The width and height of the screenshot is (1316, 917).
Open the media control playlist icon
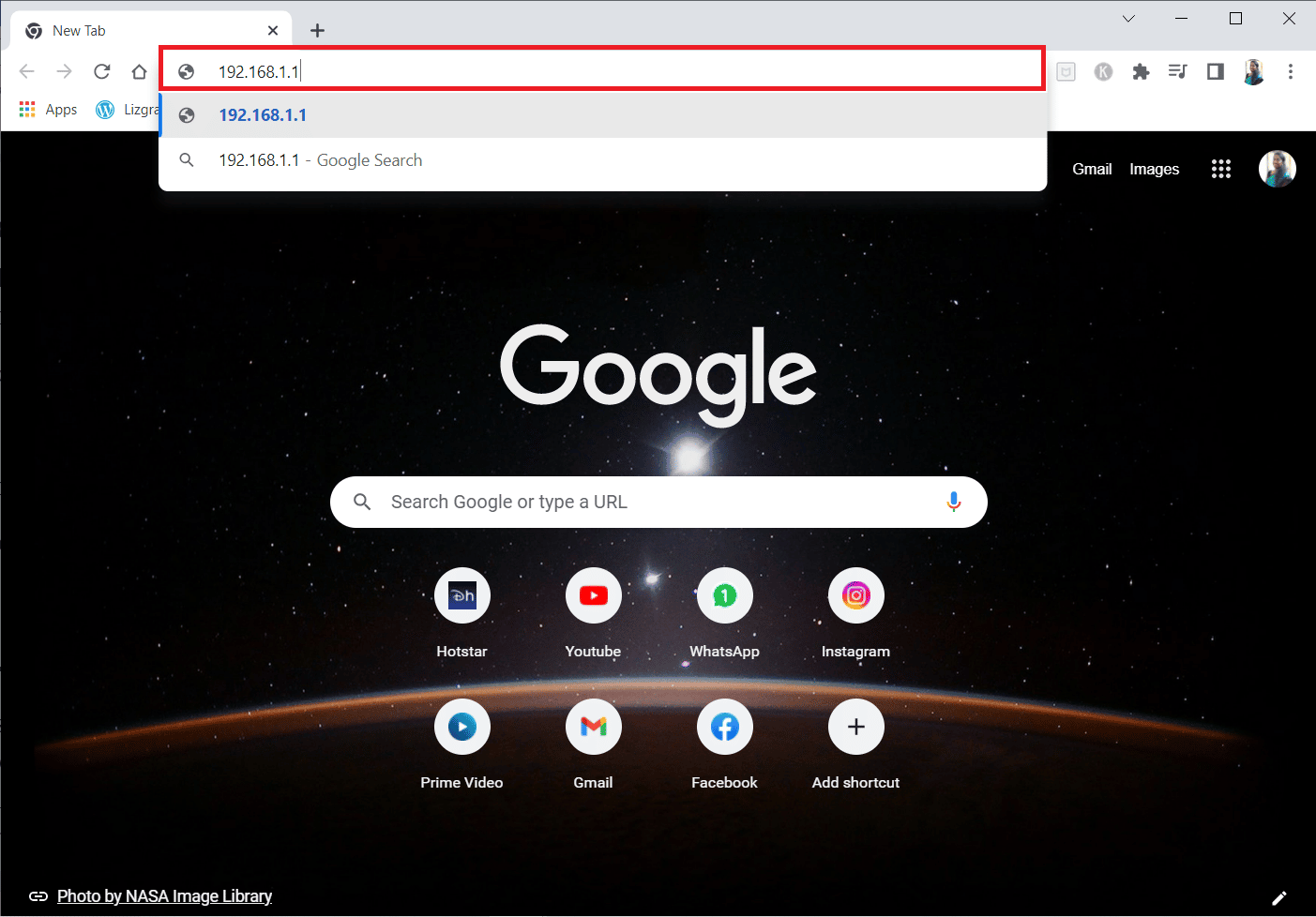[x=1178, y=71]
